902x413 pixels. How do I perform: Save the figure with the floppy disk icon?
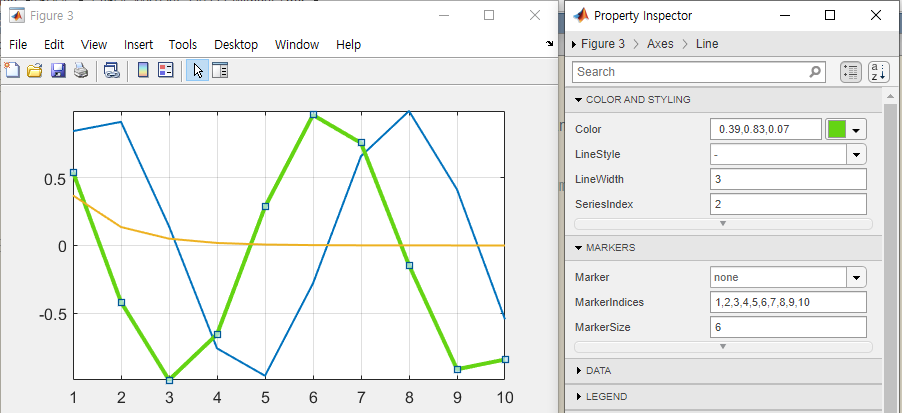tap(58, 71)
